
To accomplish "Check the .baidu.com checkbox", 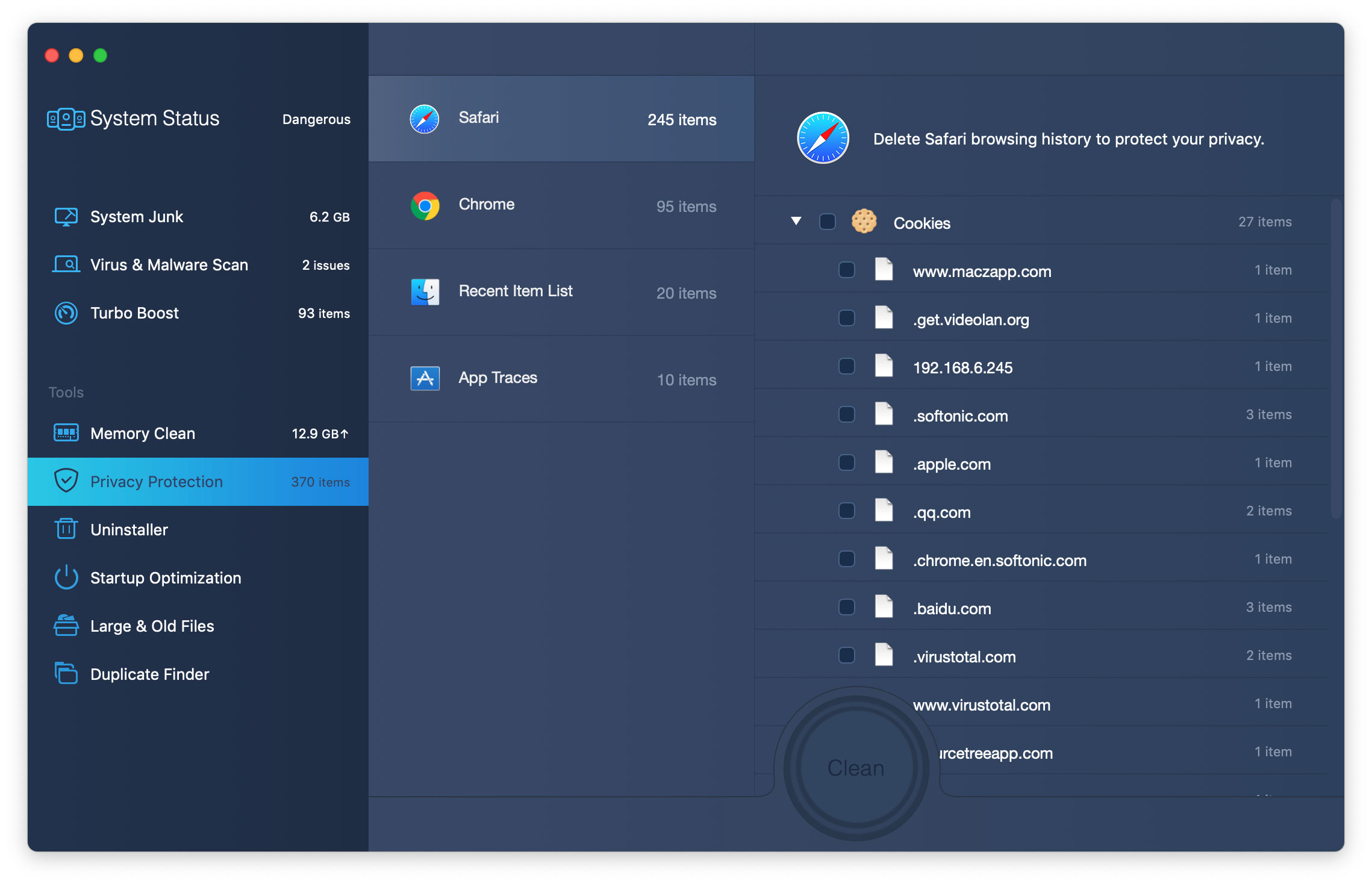I will (x=847, y=607).
